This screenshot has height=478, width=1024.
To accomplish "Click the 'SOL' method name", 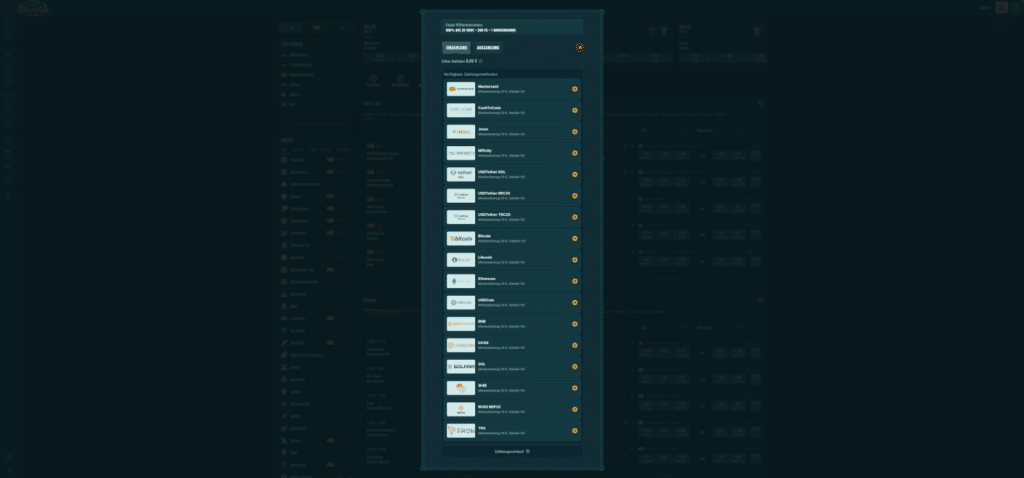I will point(482,364).
